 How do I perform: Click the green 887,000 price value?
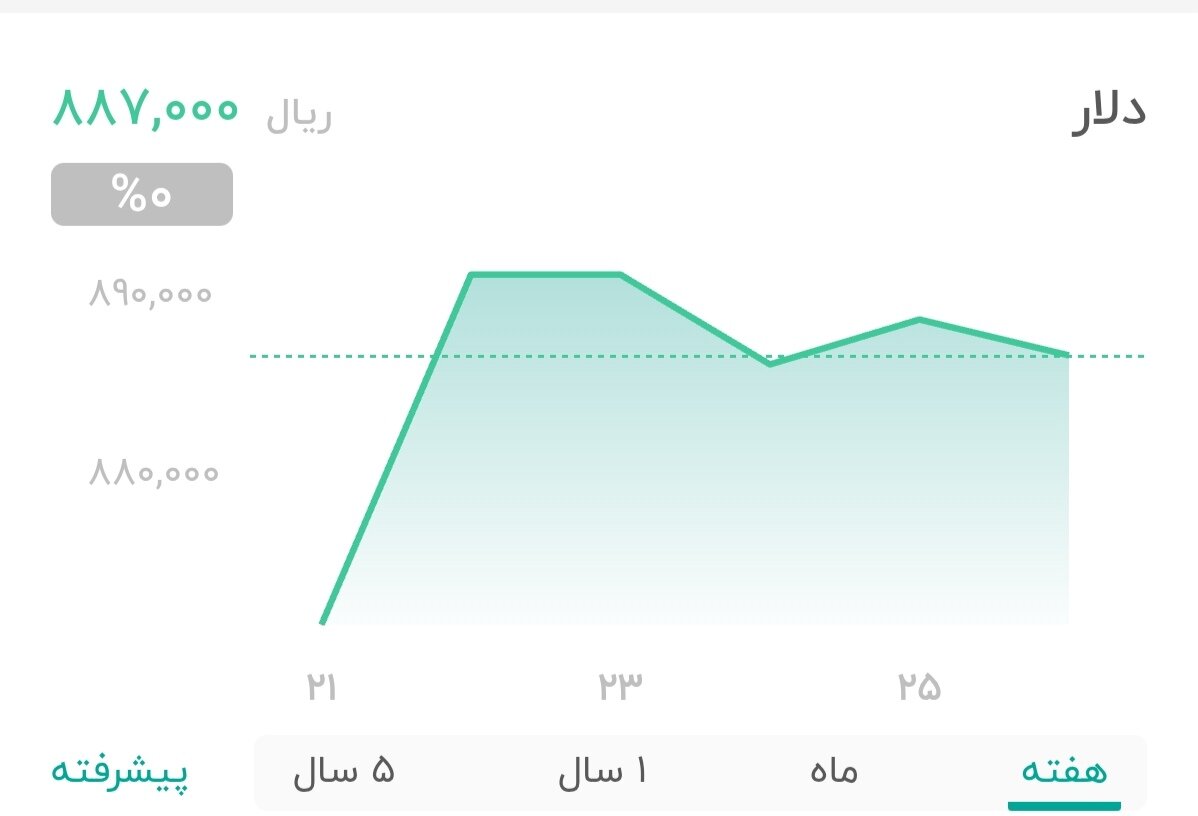[x=145, y=112]
